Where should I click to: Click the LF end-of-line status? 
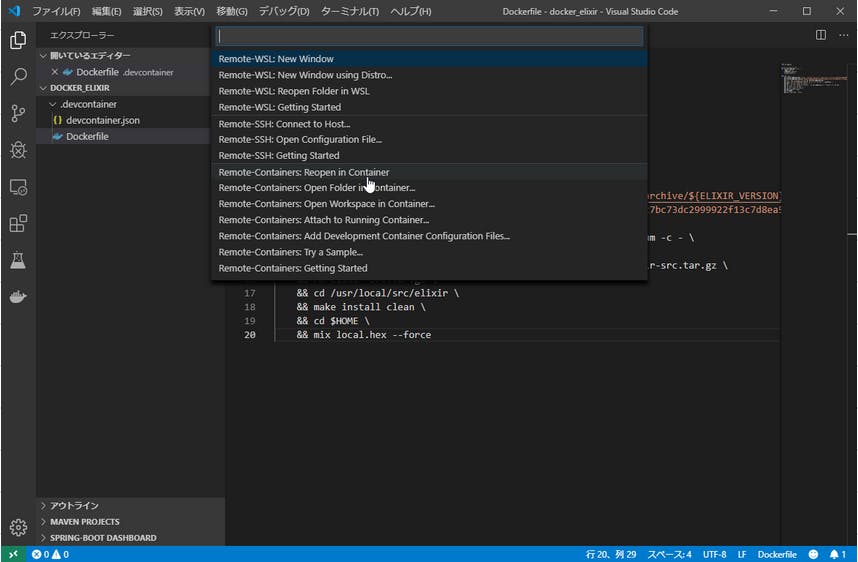coord(741,554)
